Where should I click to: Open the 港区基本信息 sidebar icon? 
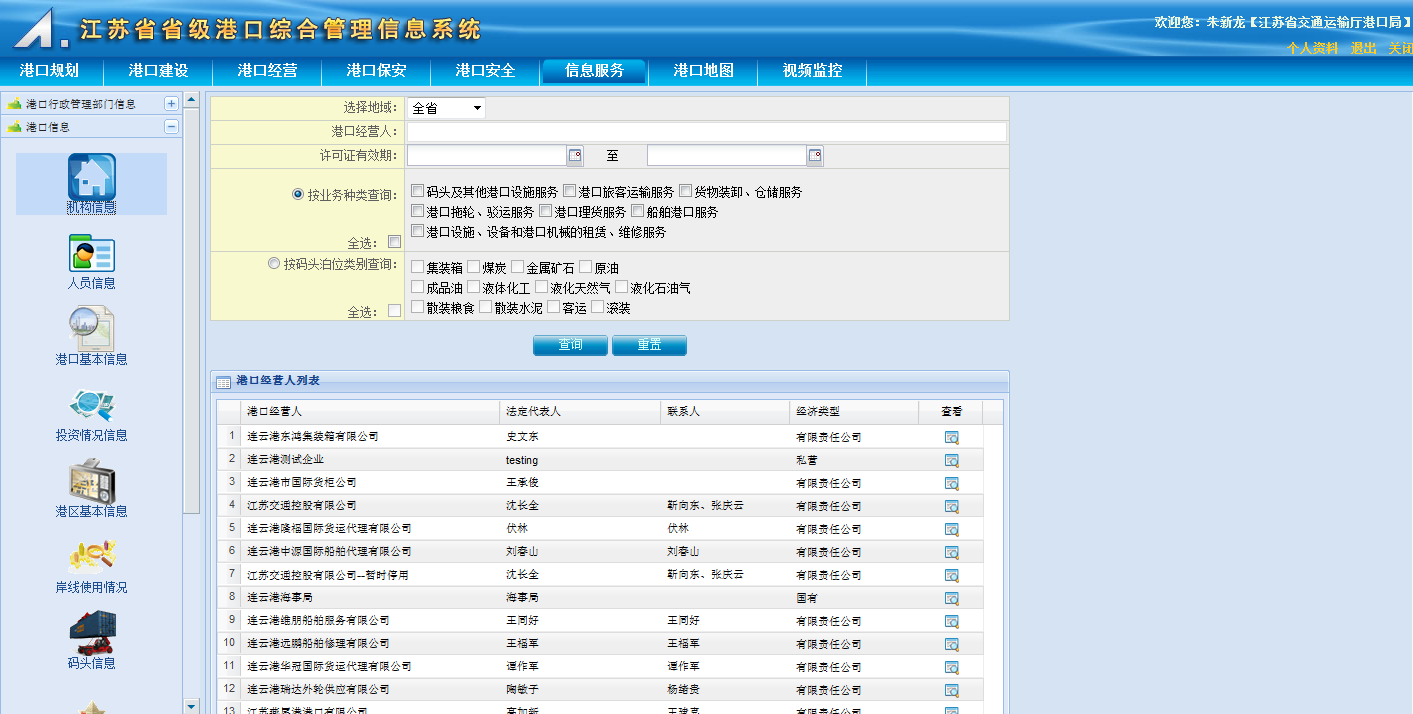pos(91,482)
